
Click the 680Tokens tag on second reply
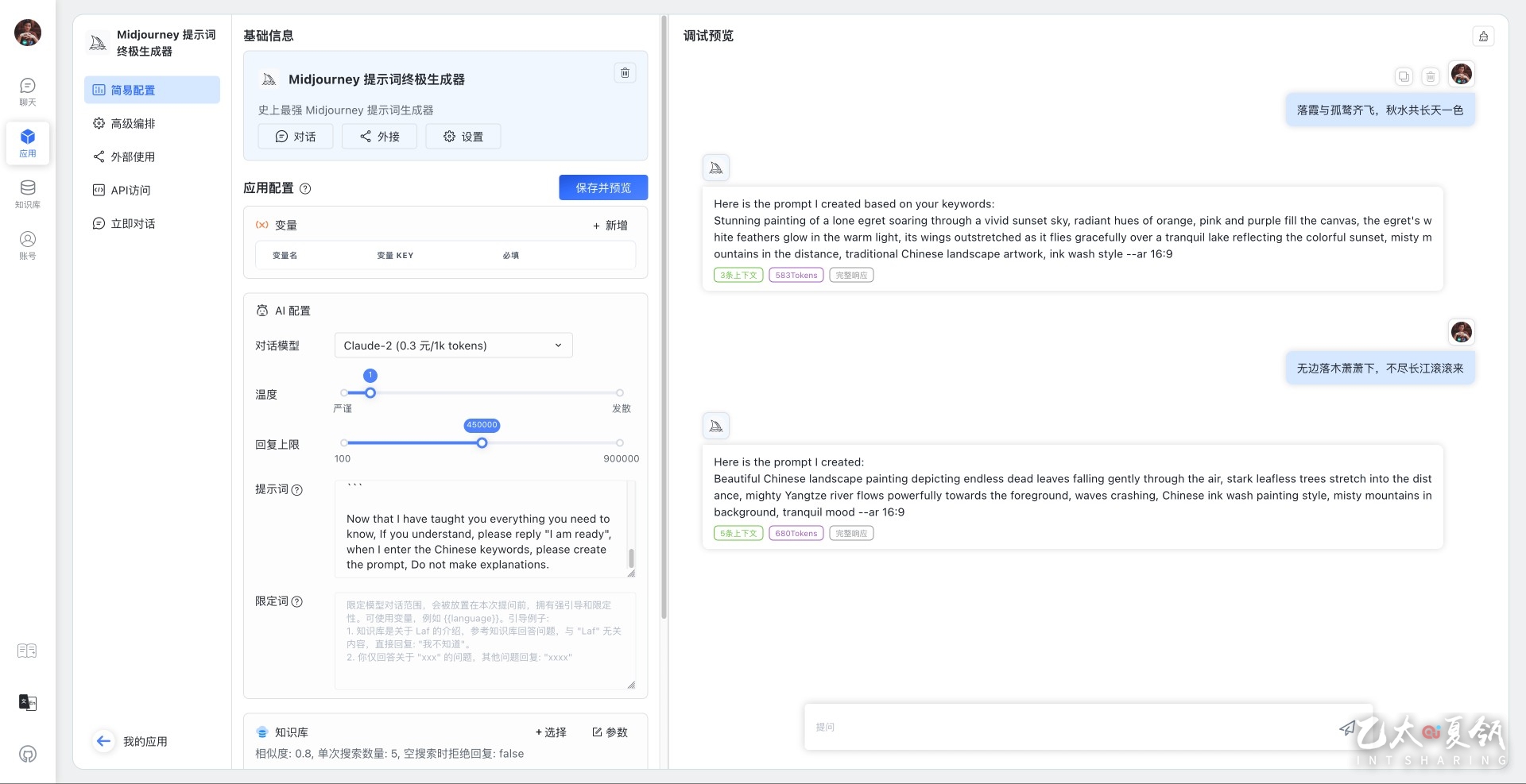click(x=796, y=534)
